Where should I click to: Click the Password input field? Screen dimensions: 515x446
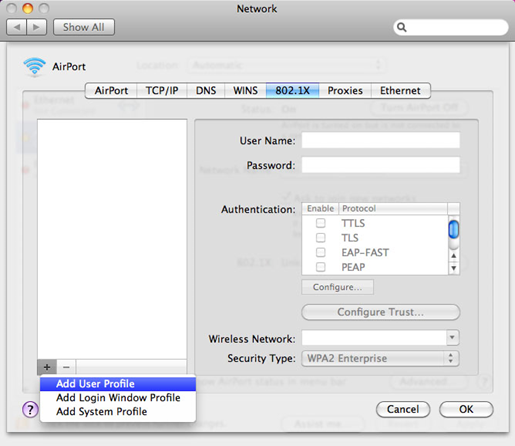(381, 165)
